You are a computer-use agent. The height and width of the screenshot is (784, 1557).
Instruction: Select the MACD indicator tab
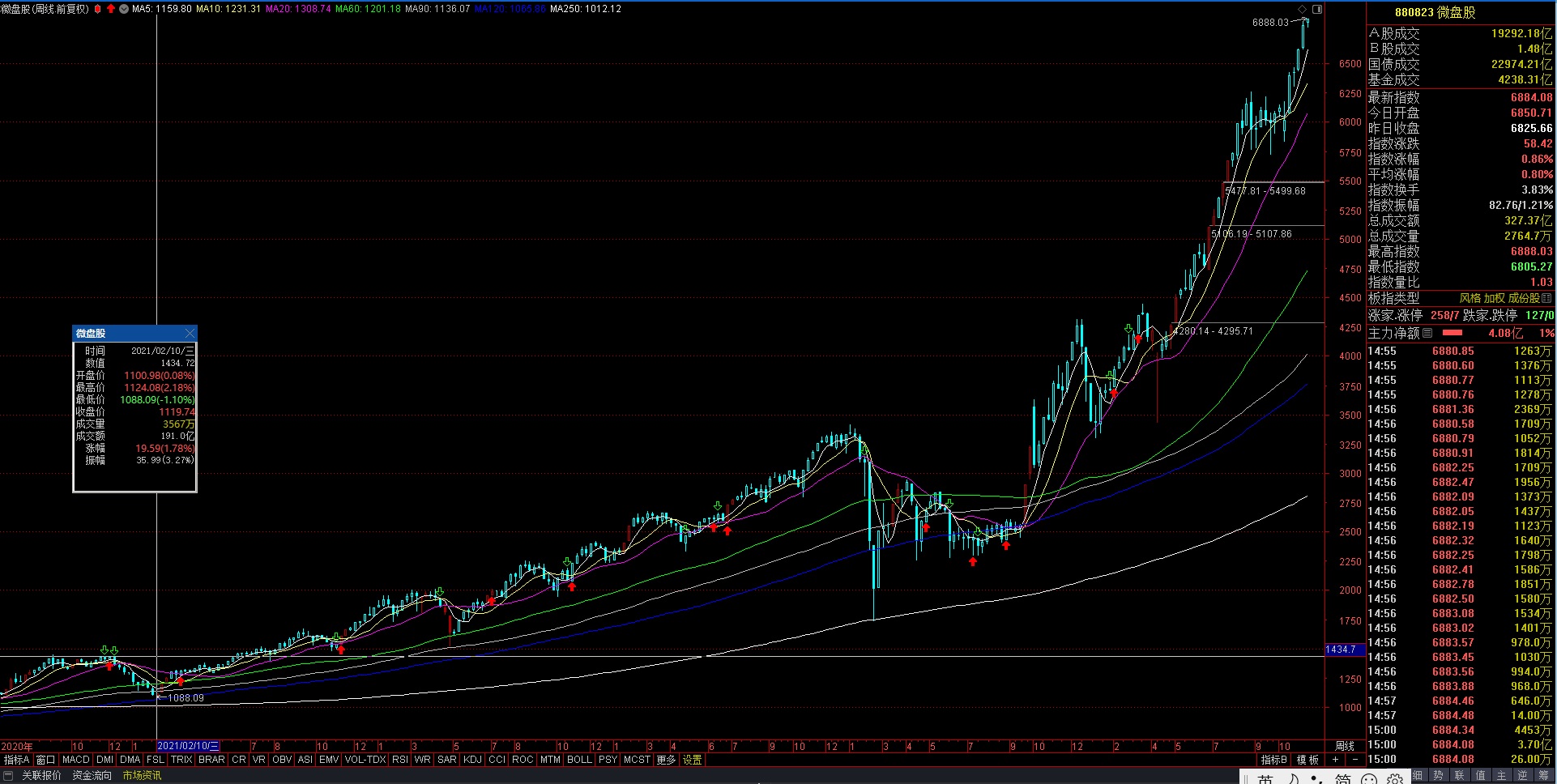[x=75, y=760]
